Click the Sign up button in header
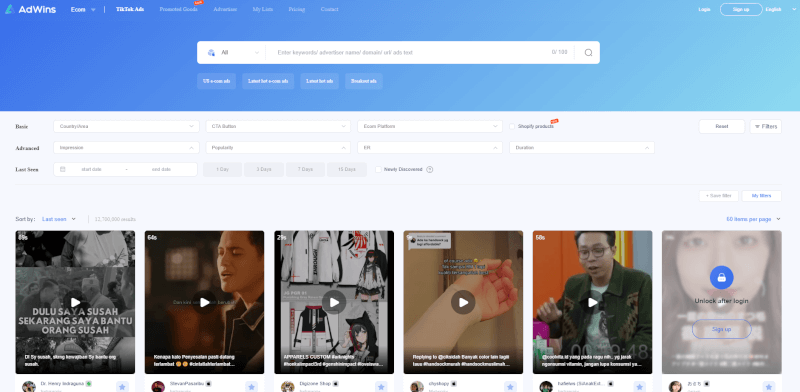The width and height of the screenshot is (800, 392). [741, 10]
